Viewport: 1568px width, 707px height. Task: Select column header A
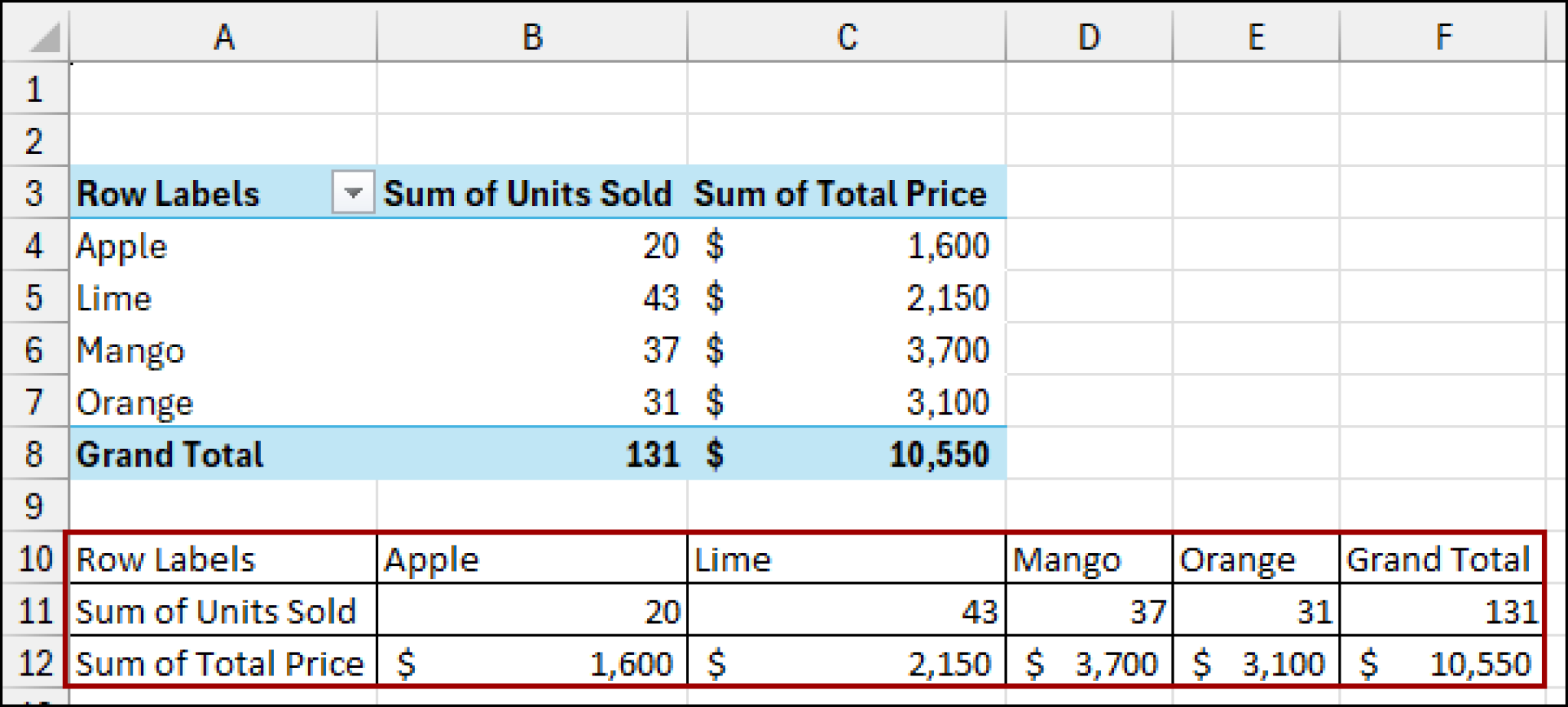coord(222,36)
